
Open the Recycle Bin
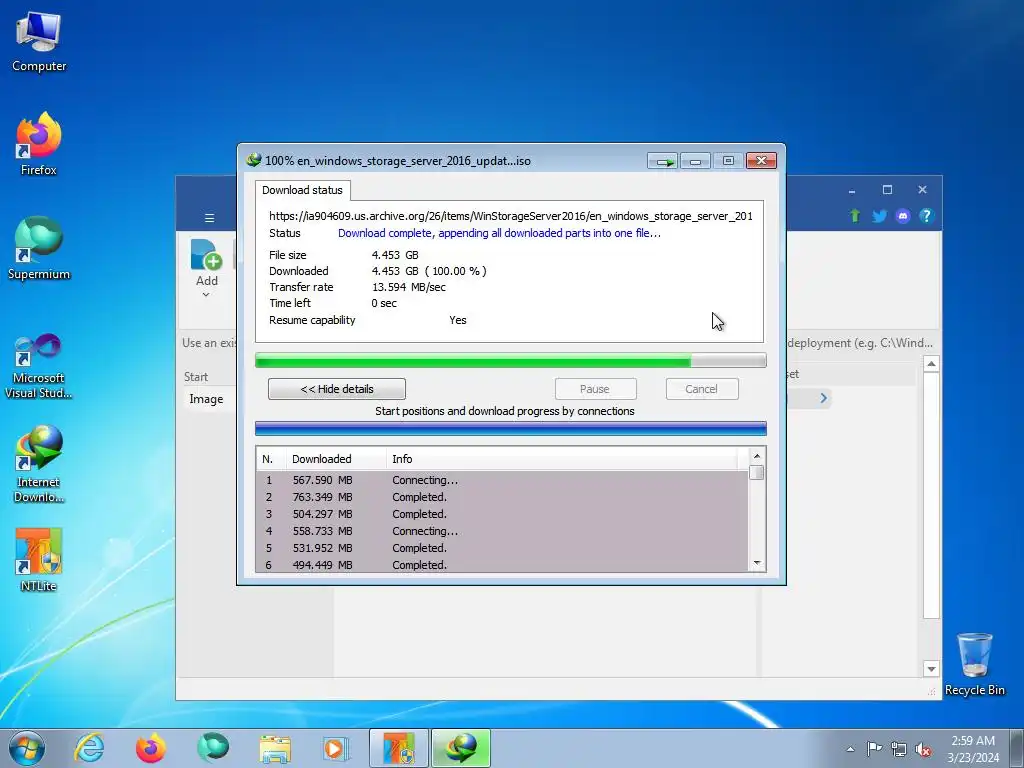click(x=974, y=664)
